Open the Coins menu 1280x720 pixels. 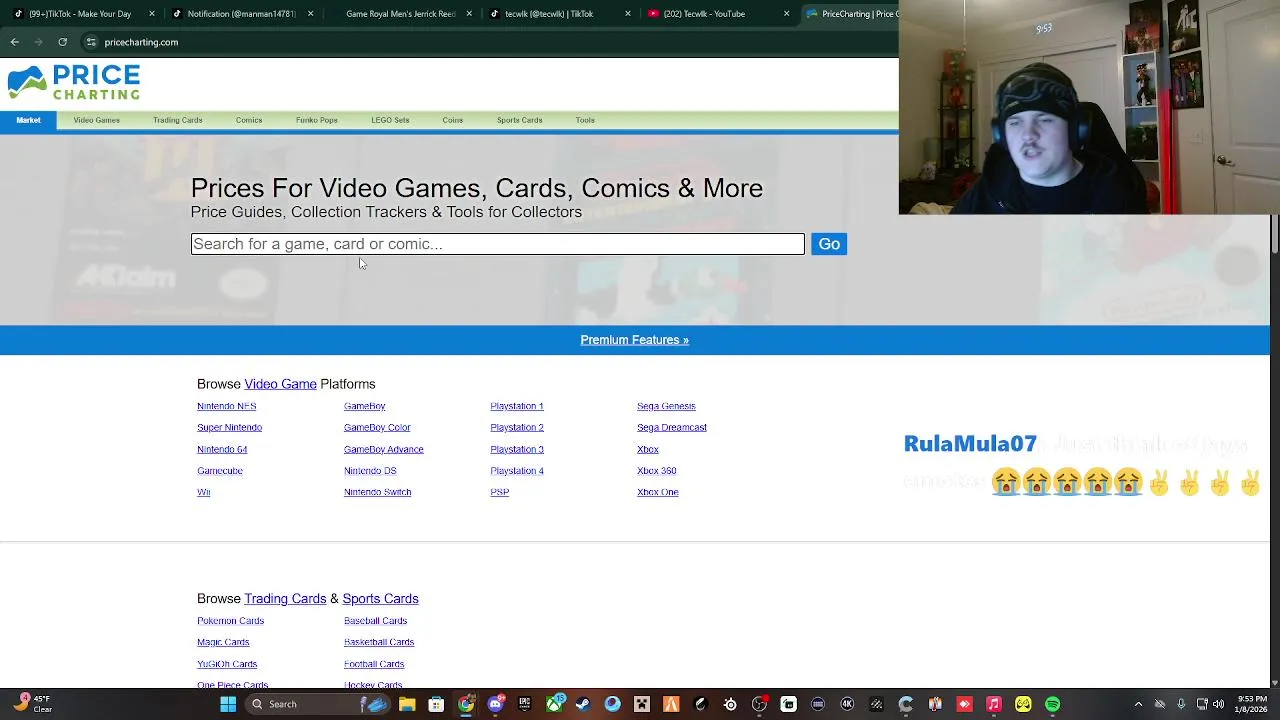(x=452, y=120)
